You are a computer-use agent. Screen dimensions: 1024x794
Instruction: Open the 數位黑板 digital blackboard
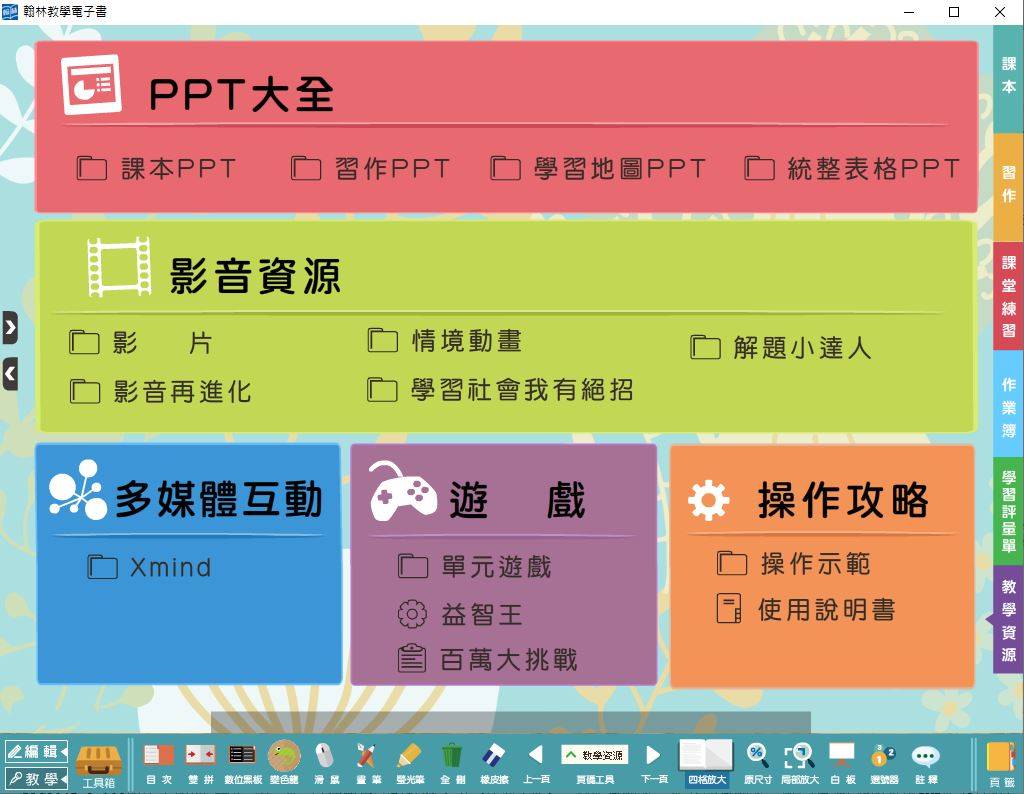pyautogui.click(x=242, y=763)
